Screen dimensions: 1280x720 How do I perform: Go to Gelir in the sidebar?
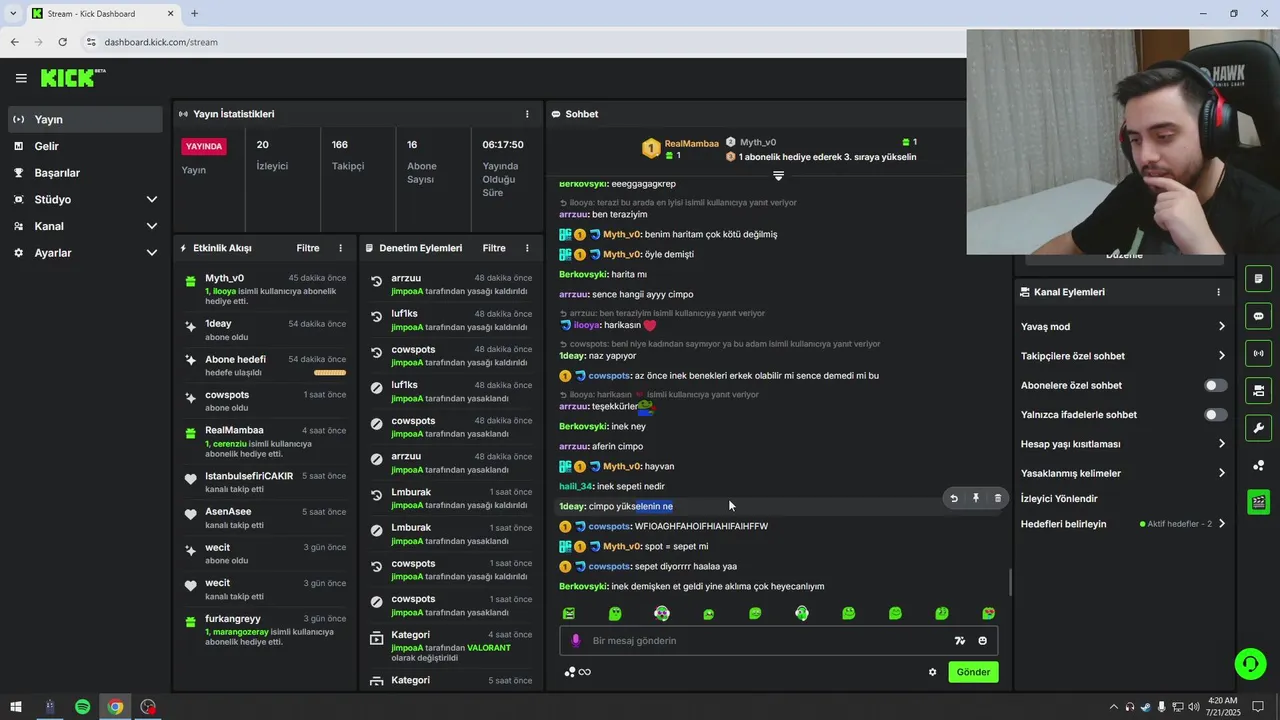coord(85,146)
